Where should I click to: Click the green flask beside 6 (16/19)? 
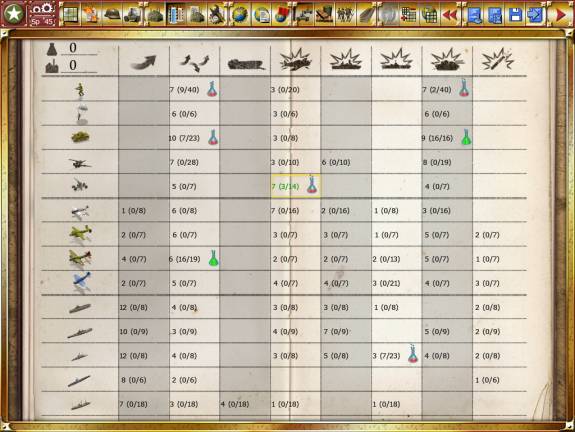(213, 258)
